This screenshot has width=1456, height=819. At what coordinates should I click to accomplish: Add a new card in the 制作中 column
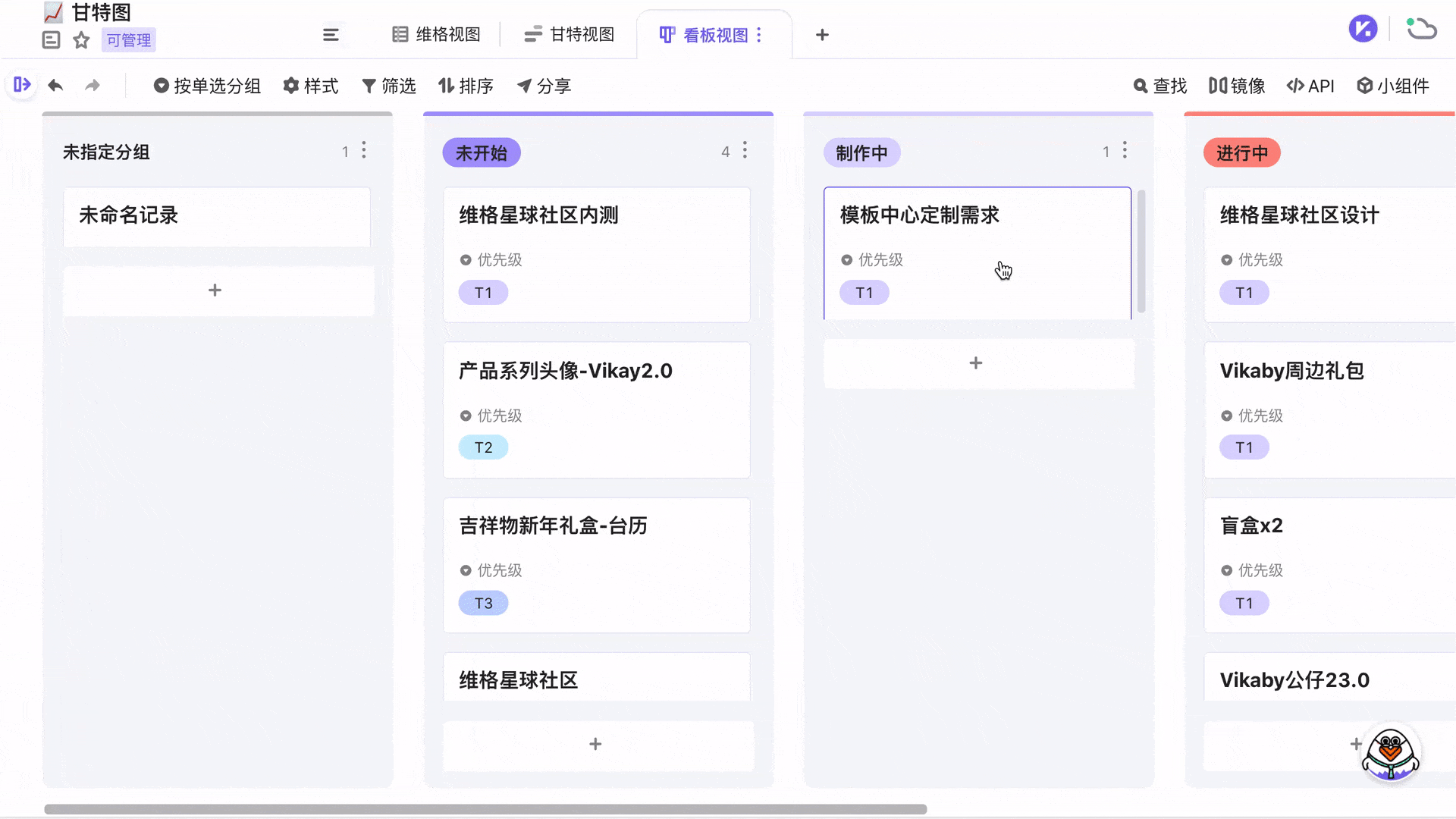[976, 362]
